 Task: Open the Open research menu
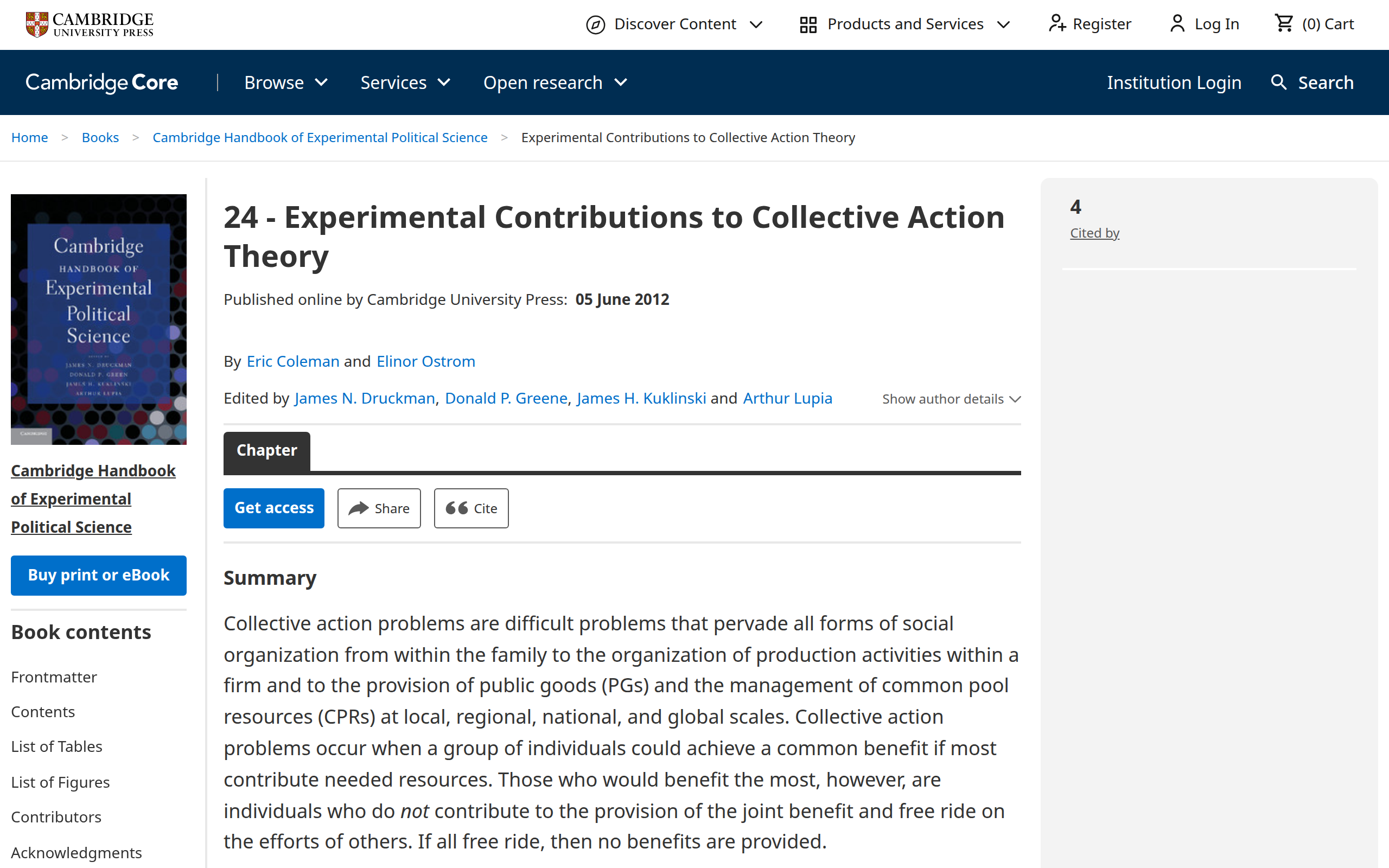[556, 82]
